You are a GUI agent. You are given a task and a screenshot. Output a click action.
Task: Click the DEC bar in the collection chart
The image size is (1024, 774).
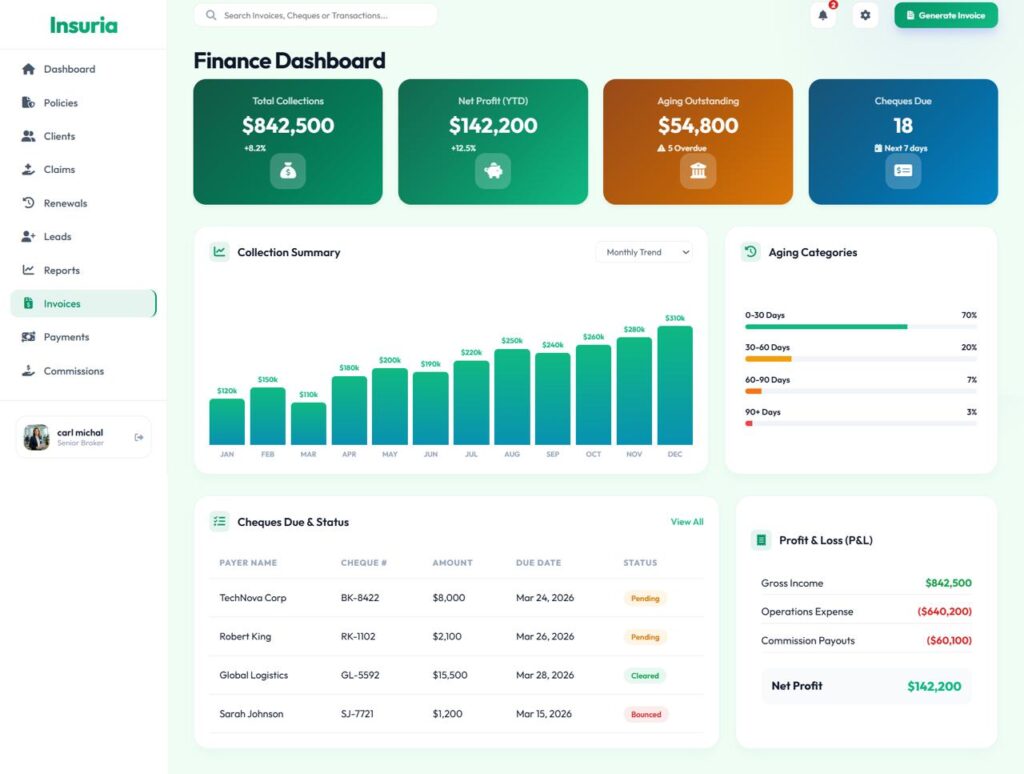675,385
